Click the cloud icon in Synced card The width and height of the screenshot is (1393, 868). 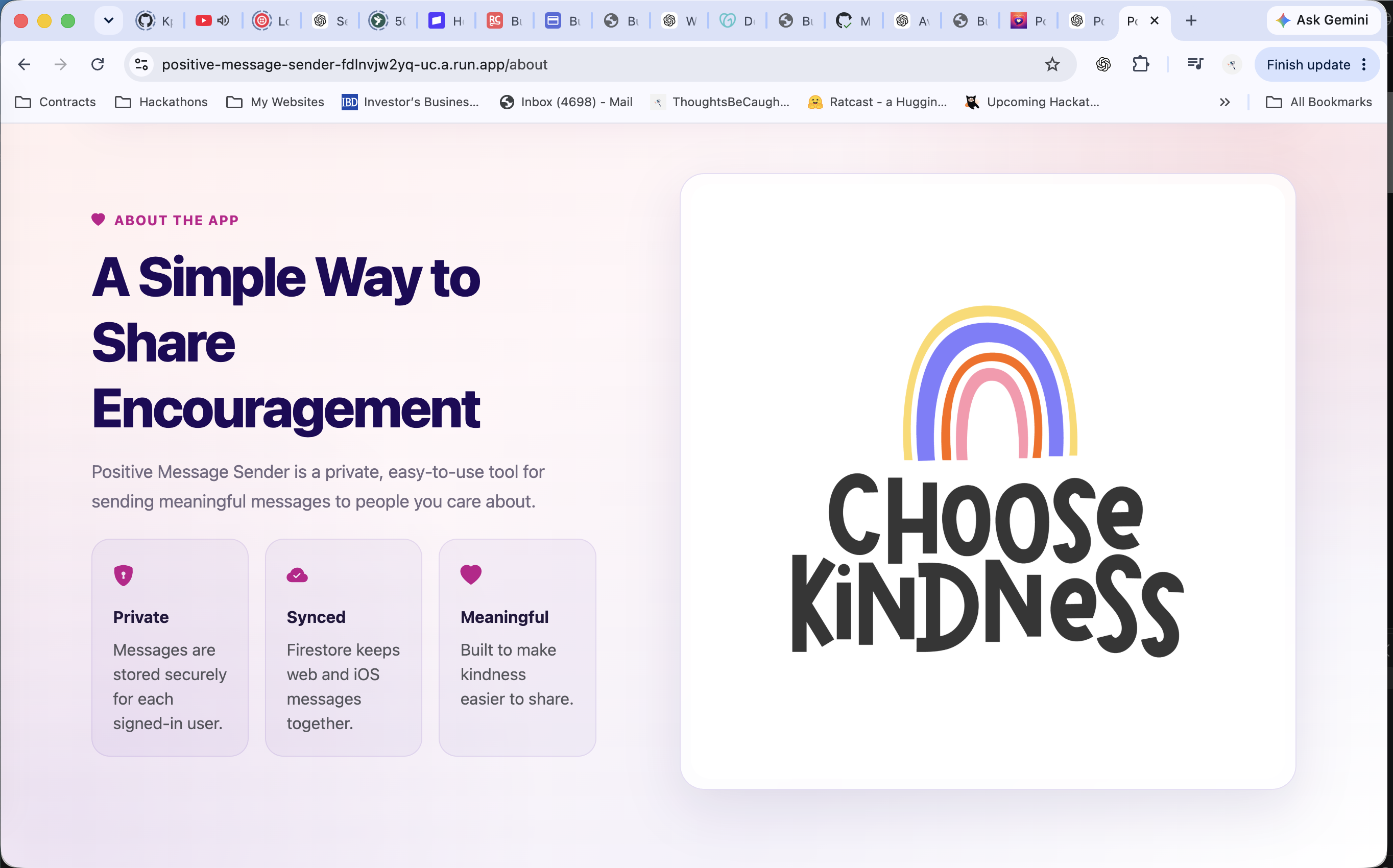click(x=297, y=574)
